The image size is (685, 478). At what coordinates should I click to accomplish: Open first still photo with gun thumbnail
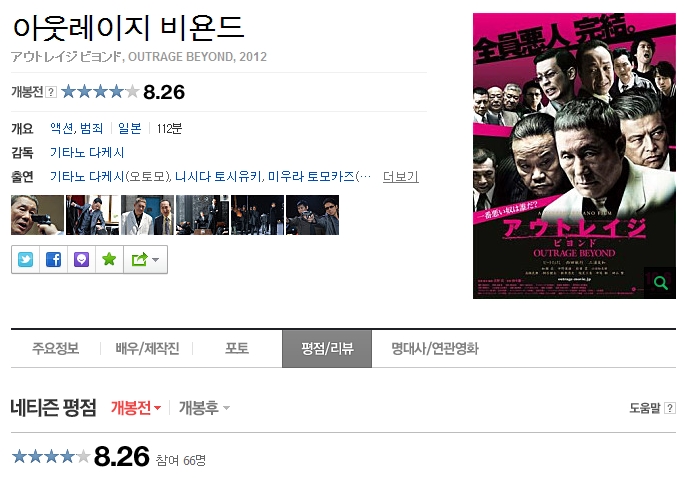(37, 215)
